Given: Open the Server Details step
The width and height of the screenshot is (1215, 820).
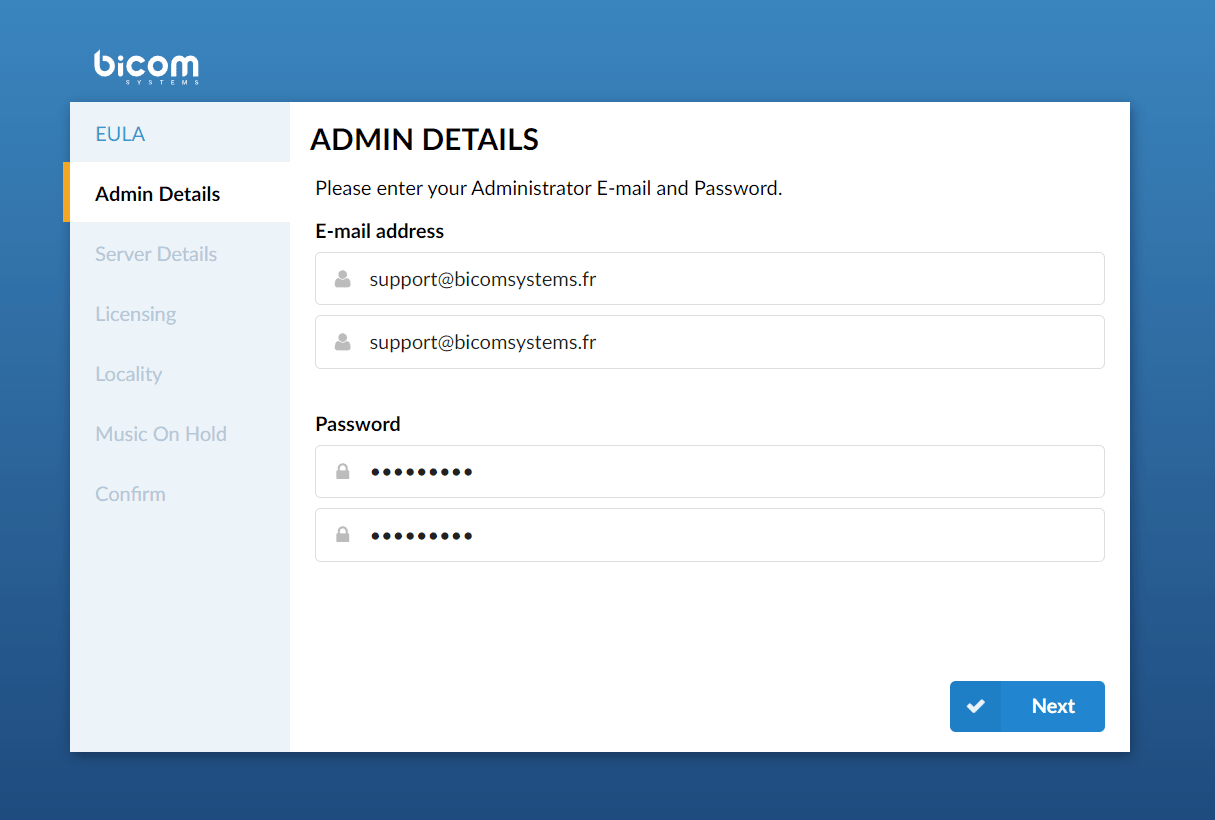Looking at the screenshot, I should (156, 254).
